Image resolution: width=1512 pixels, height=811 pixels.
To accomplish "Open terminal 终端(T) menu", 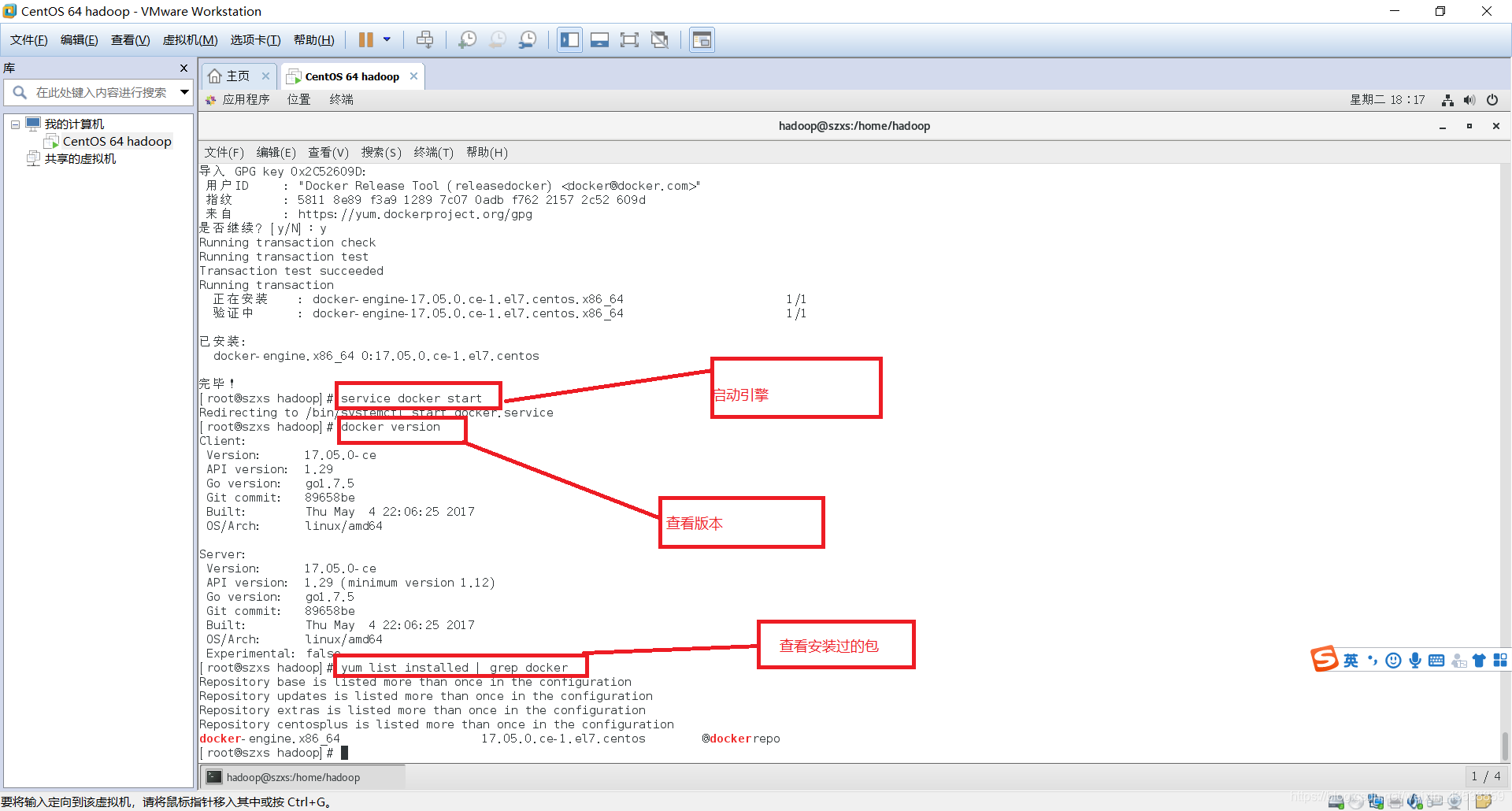I will pos(434,153).
